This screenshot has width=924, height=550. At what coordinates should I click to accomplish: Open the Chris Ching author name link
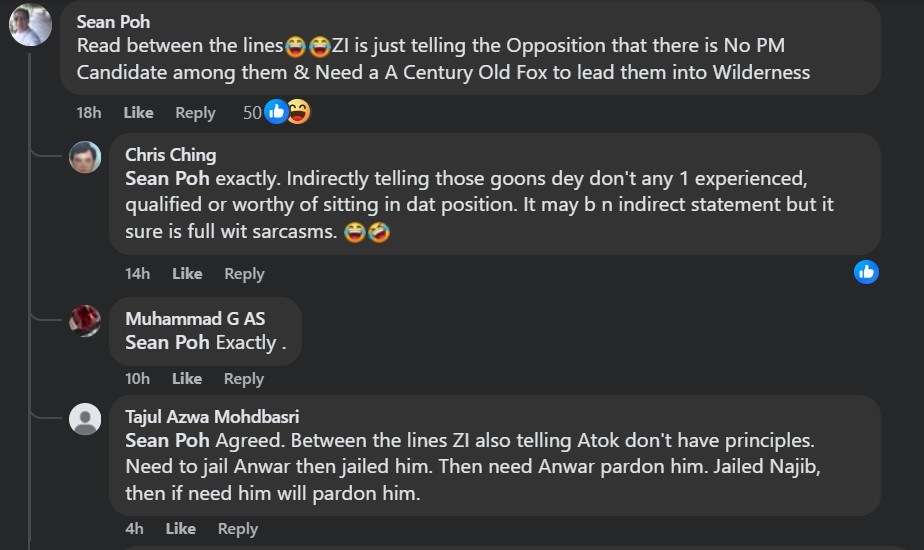(x=170, y=155)
